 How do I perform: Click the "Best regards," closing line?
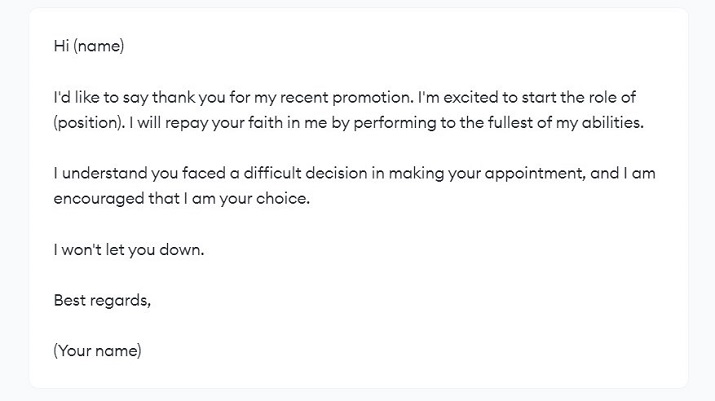coord(102,301)
